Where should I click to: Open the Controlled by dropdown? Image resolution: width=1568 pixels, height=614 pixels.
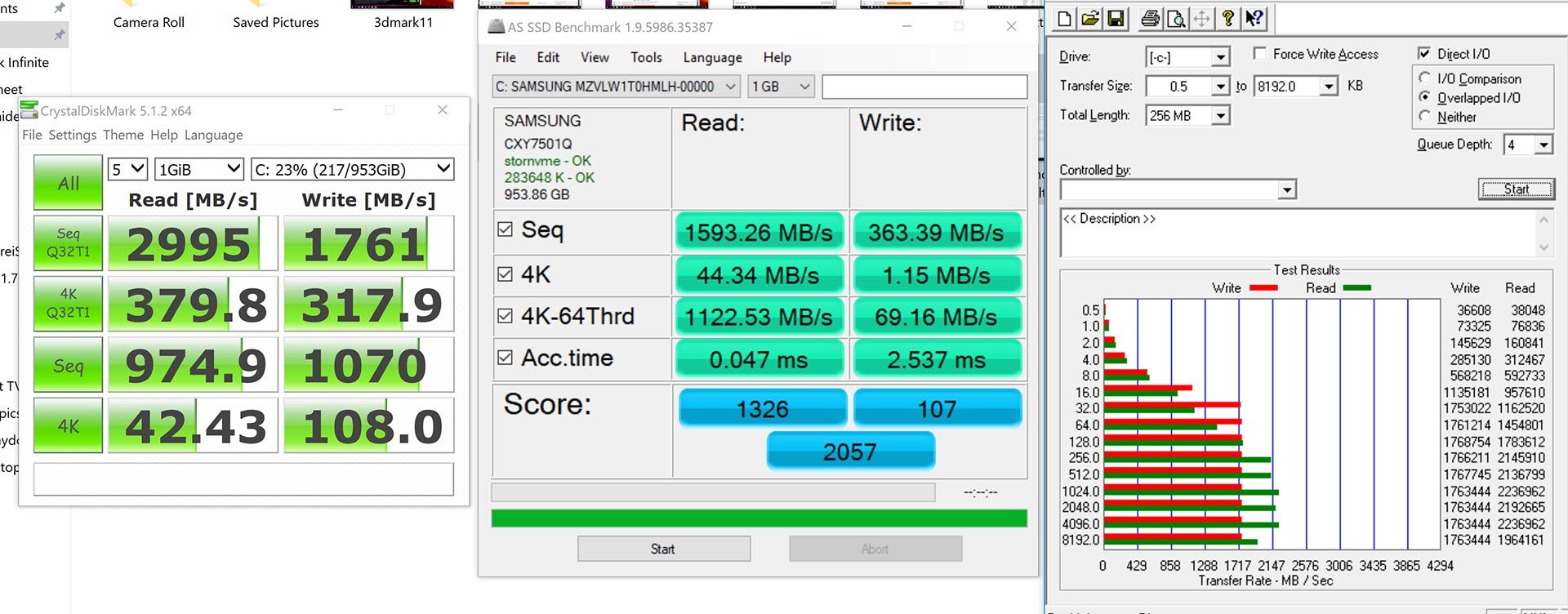point(1178,190)
